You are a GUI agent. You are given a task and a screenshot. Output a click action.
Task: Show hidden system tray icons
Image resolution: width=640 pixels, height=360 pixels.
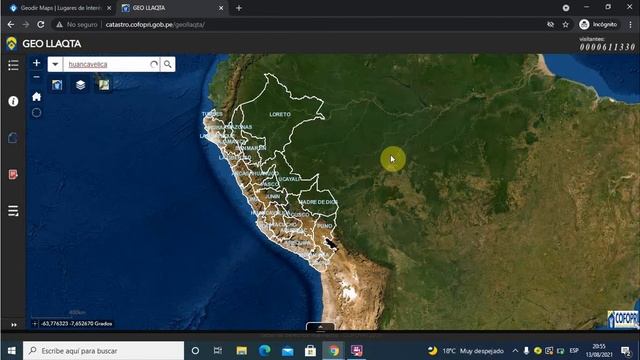[x=515, y=351]
